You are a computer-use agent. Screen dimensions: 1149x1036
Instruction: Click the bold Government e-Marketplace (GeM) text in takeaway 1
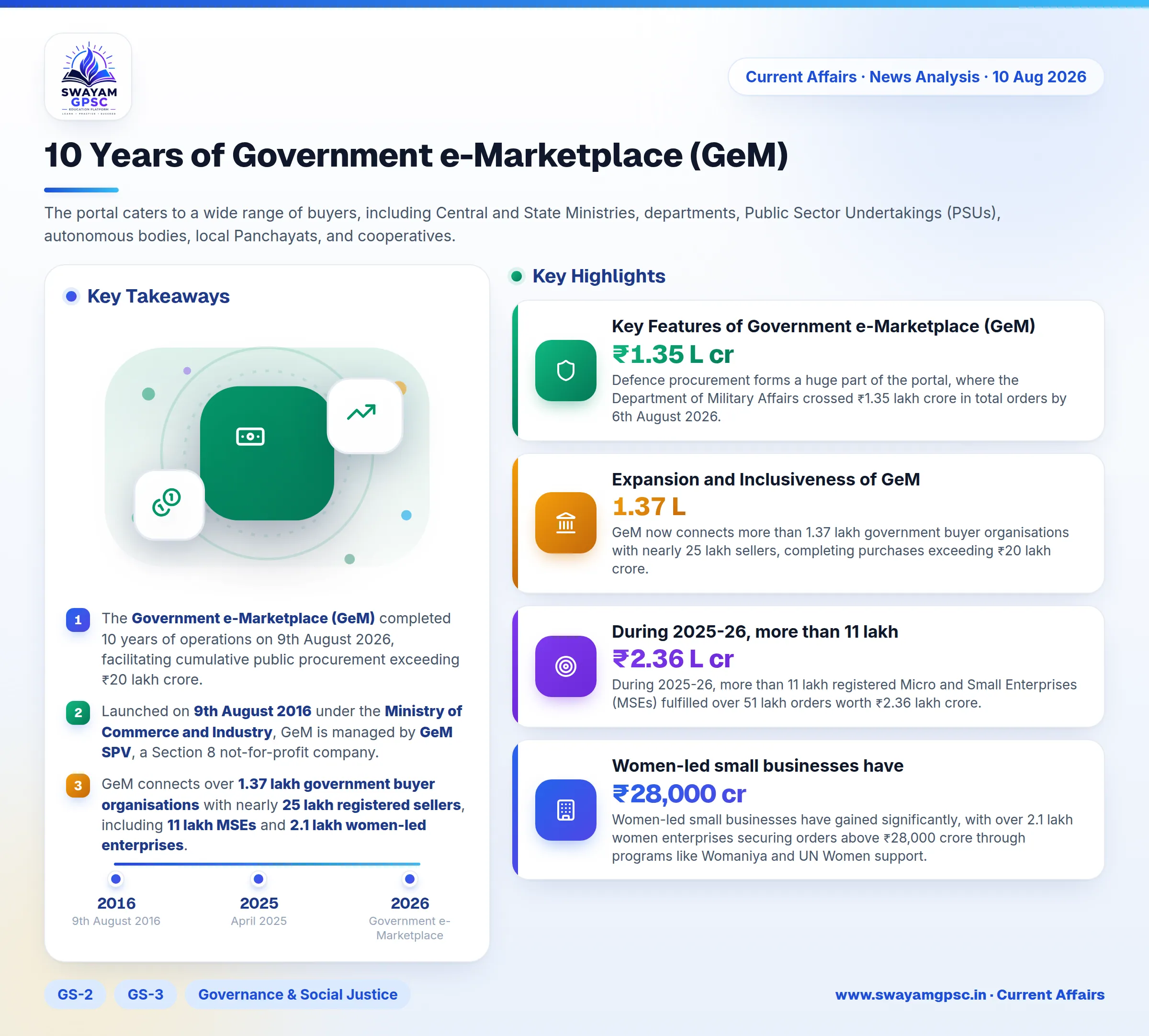click(253, 618)
